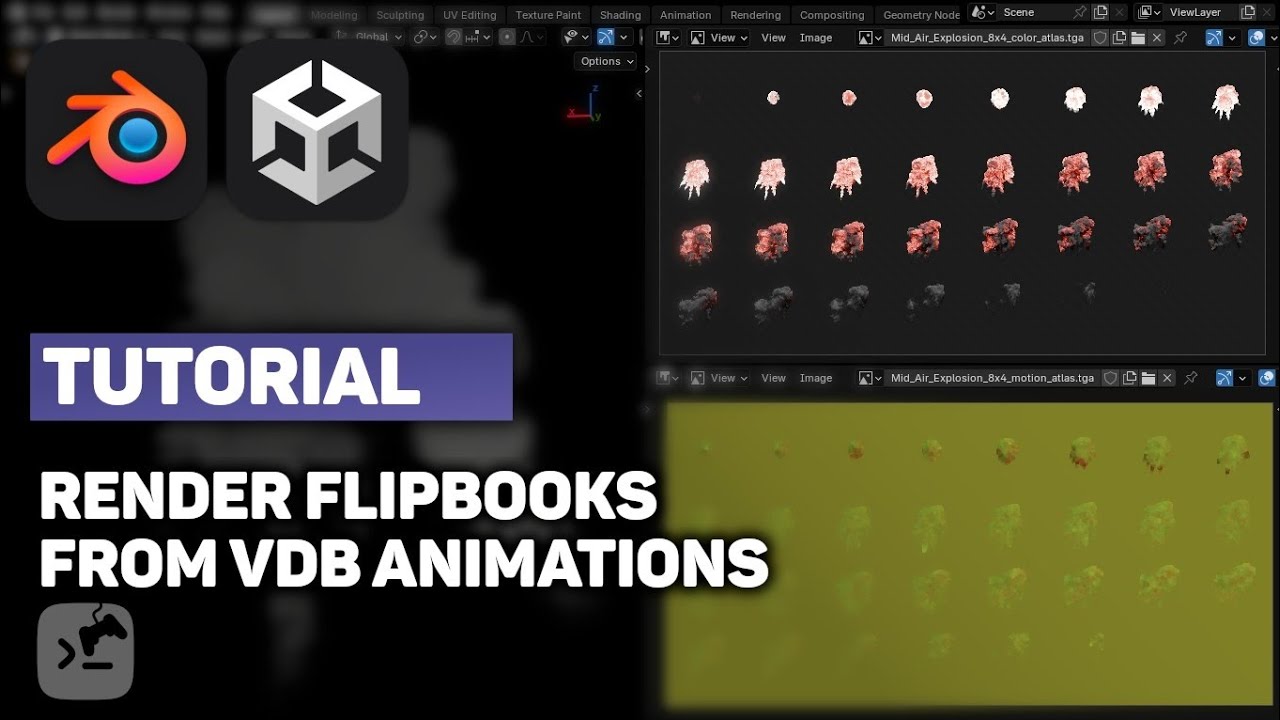
Task: Switch to the UV Editing workspace tab
Action: pyautogui.click(x=470, y=15)
